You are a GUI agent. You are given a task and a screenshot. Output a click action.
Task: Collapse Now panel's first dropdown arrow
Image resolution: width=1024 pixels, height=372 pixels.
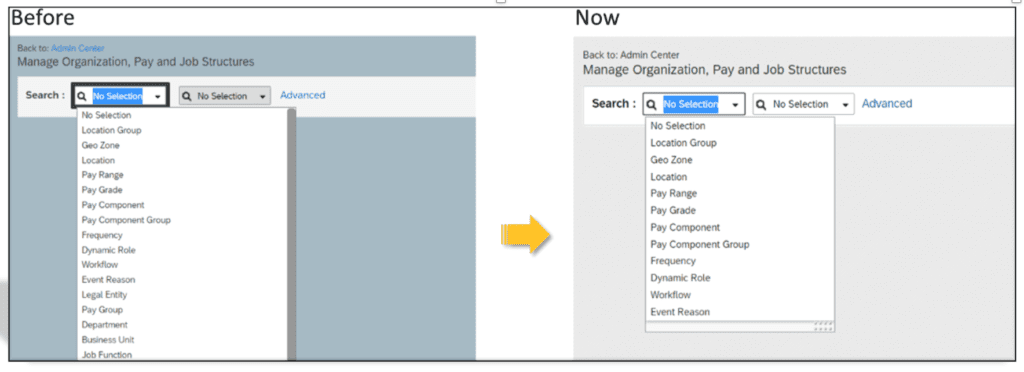coord(735,104)
